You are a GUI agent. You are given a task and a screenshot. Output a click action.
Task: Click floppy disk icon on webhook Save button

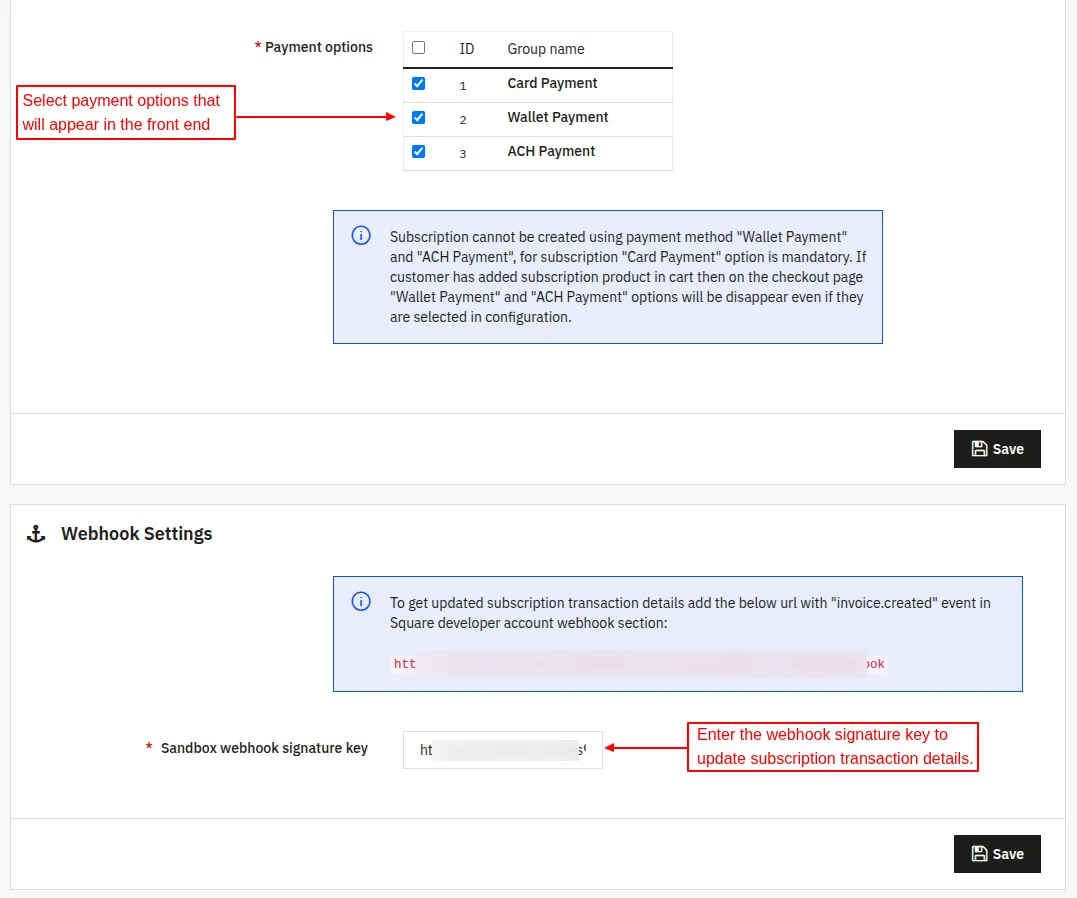tap(979, 853)
